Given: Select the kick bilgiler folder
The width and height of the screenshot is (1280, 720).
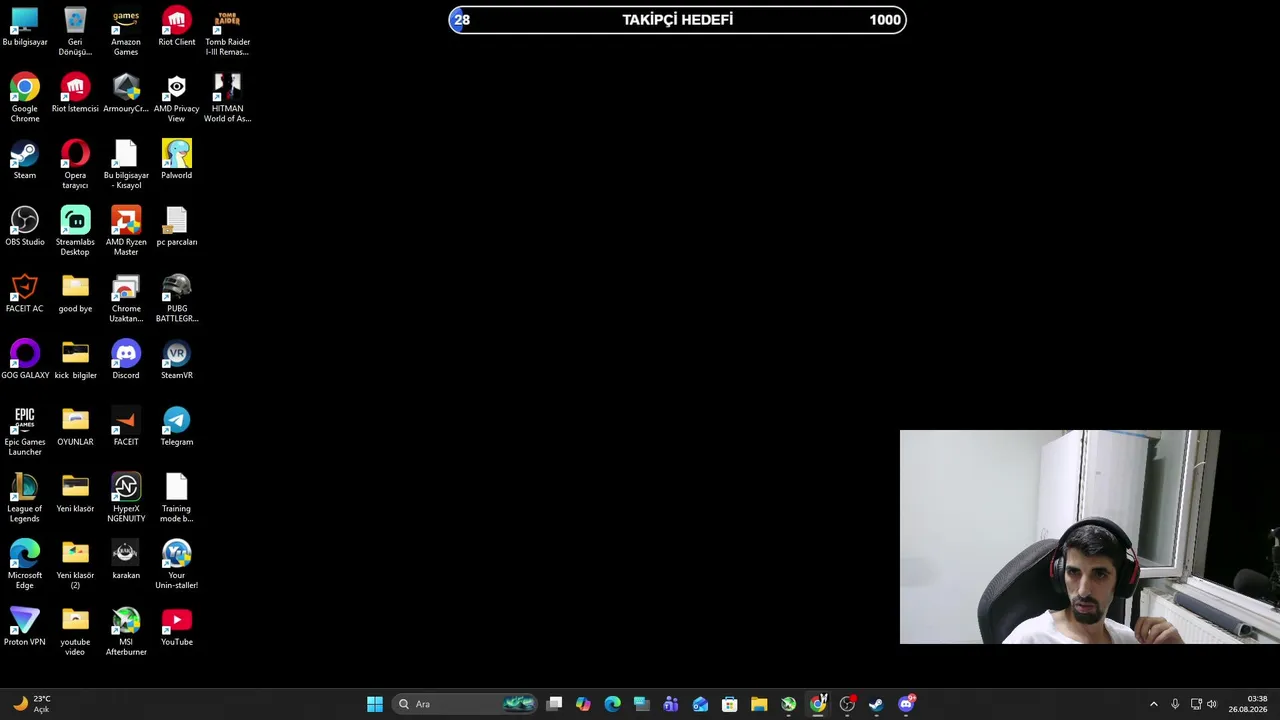Looking at the screenshot, I should pyautogui.click(x=75, y=360).
